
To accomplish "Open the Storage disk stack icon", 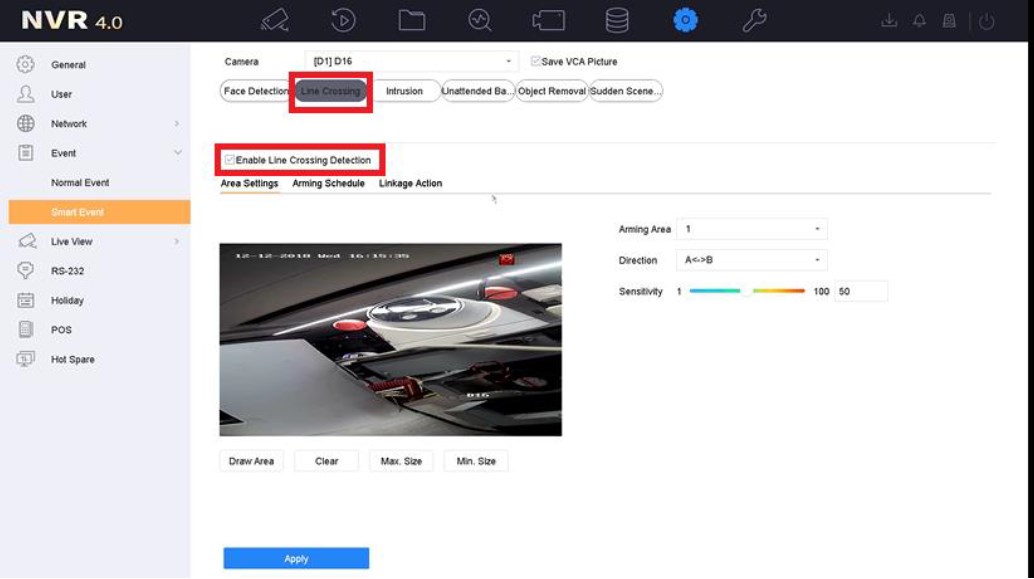I will (616, 20).
